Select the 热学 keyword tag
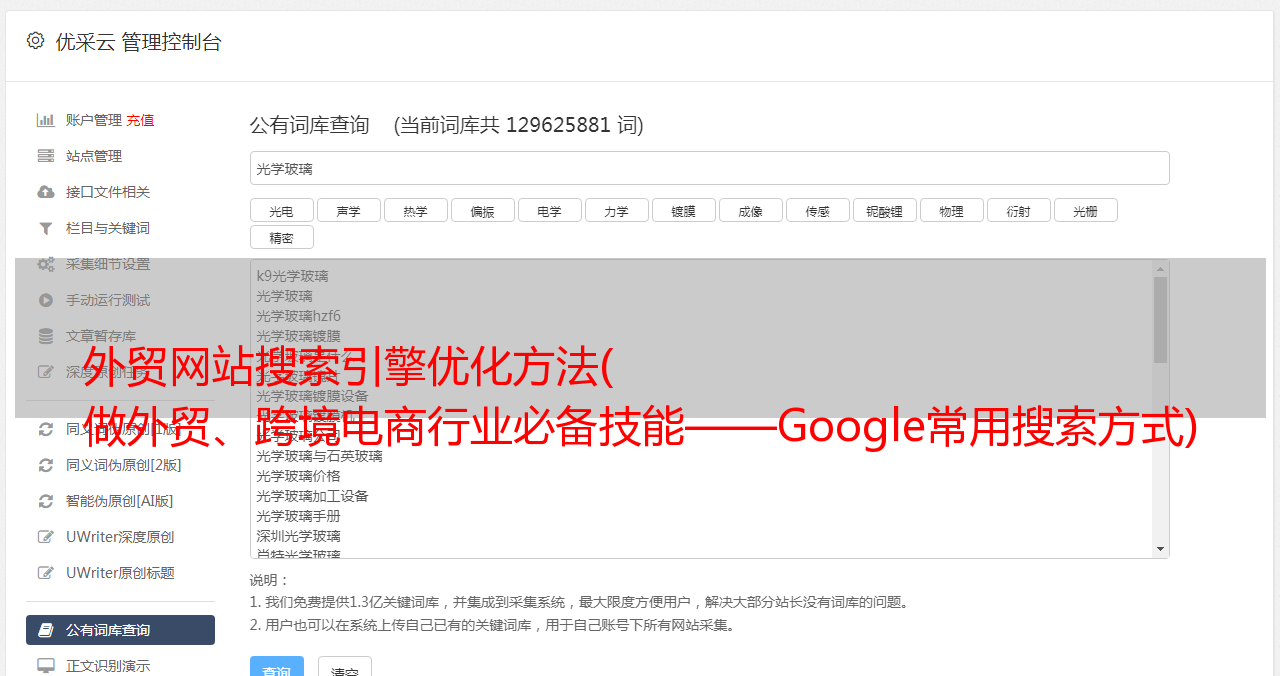Viewport: 1280px width, 676px height. [415, 210]
